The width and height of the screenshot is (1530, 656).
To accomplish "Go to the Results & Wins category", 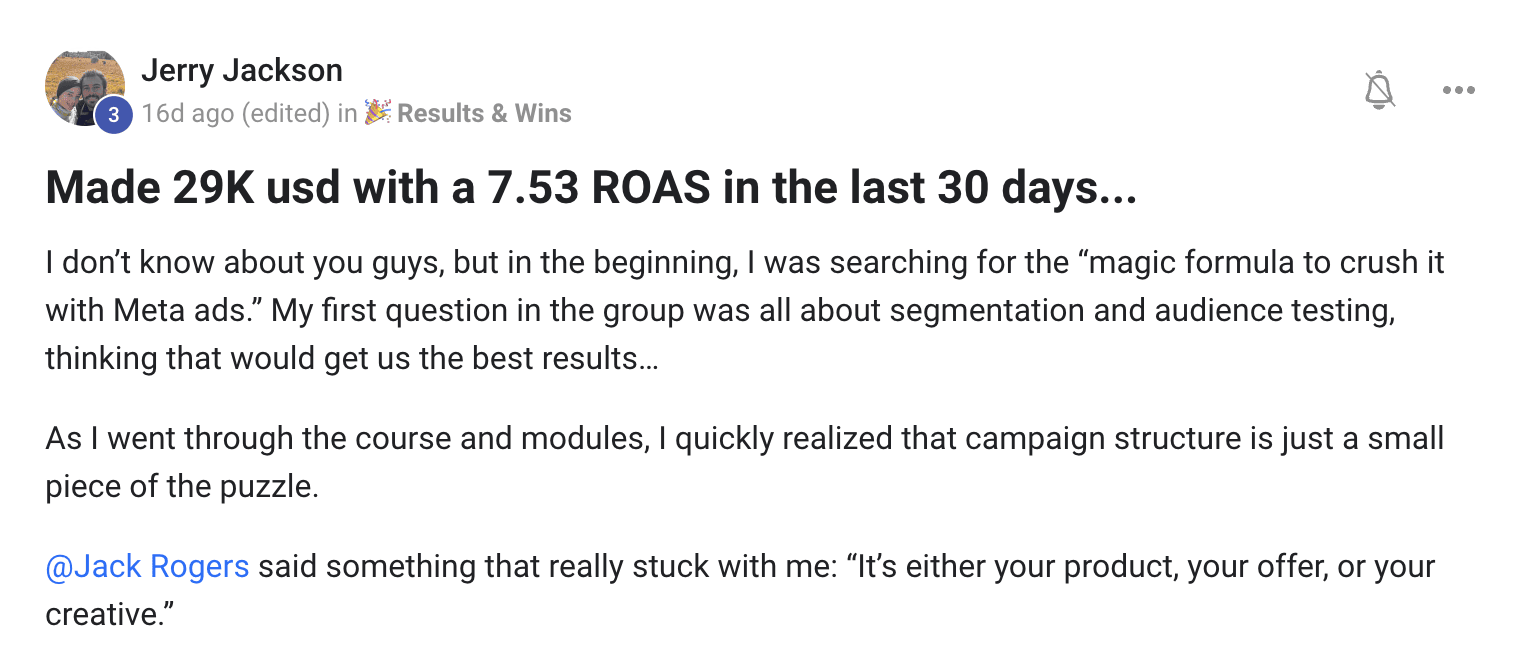I will (484, 113).
